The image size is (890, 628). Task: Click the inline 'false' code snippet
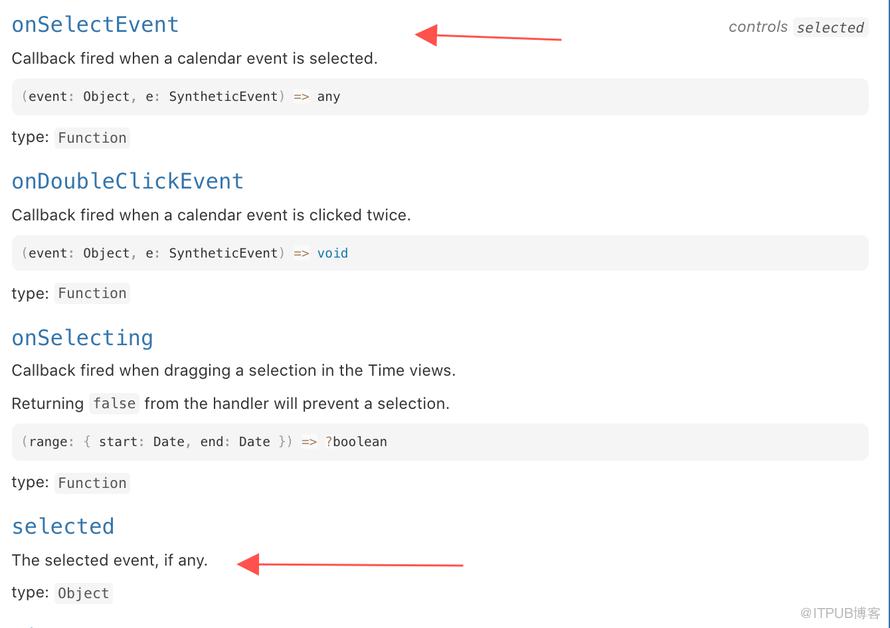[114, 403]
